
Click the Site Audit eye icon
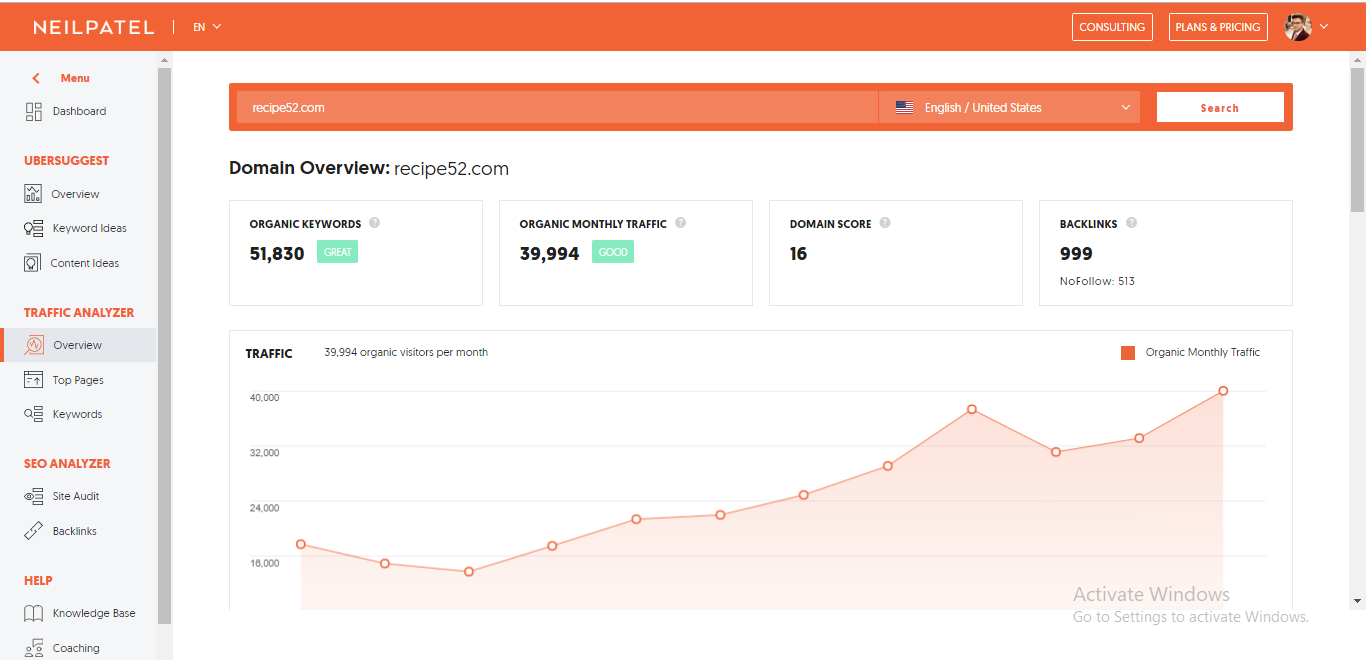[34, 496]
